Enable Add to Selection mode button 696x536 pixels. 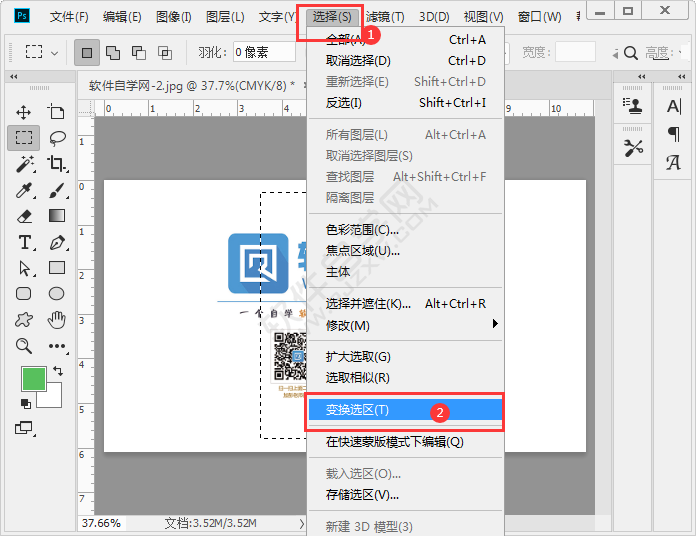pos(113,53)
